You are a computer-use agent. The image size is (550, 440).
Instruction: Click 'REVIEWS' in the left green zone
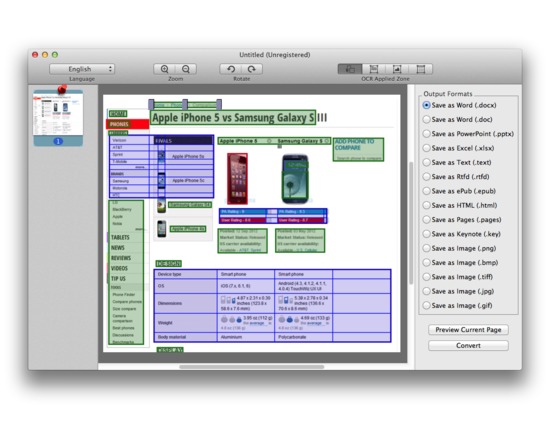121,258
